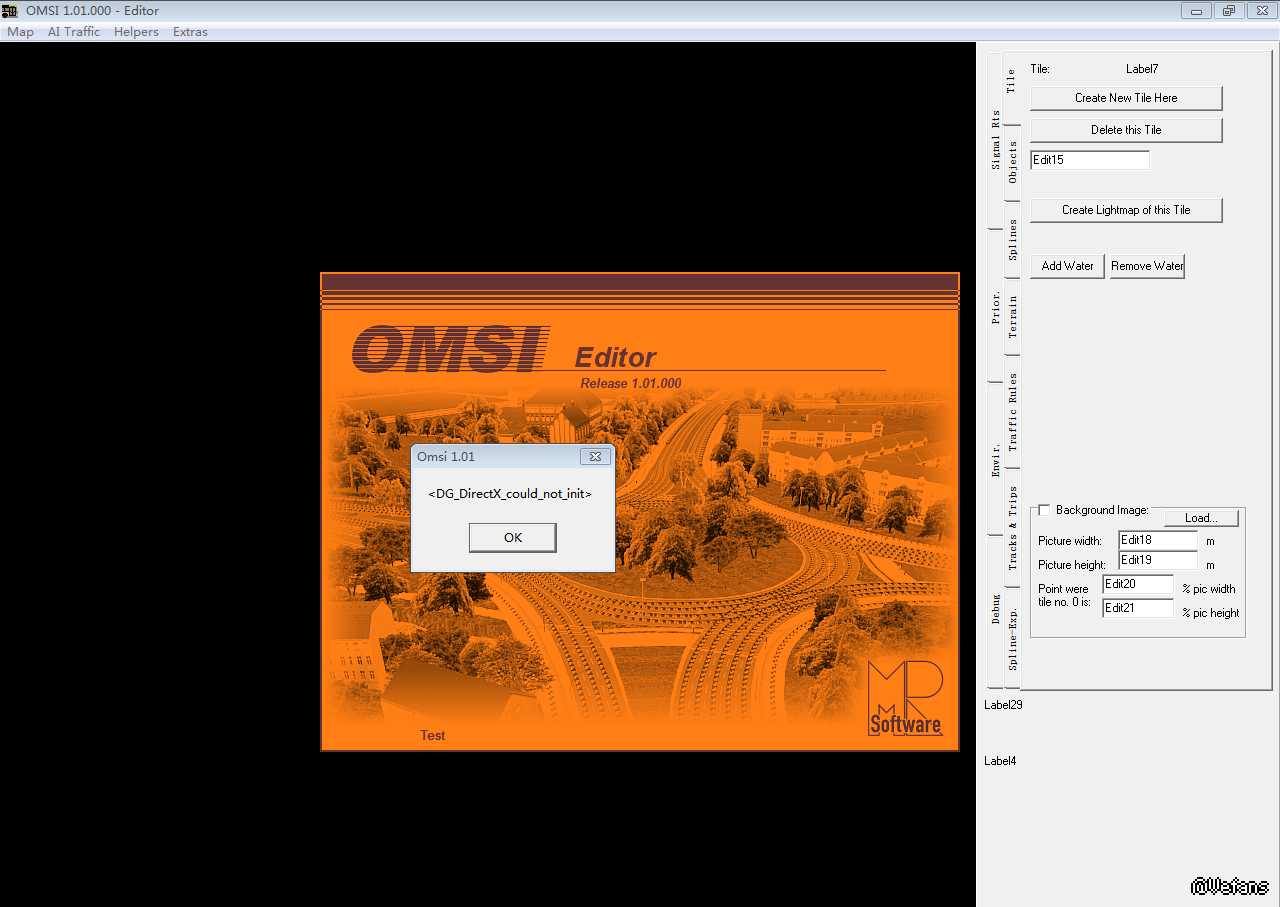Screen dimensions: 1280x907
Task: Click Create Lightmap of this Tile
Action: coord(1126,210)
